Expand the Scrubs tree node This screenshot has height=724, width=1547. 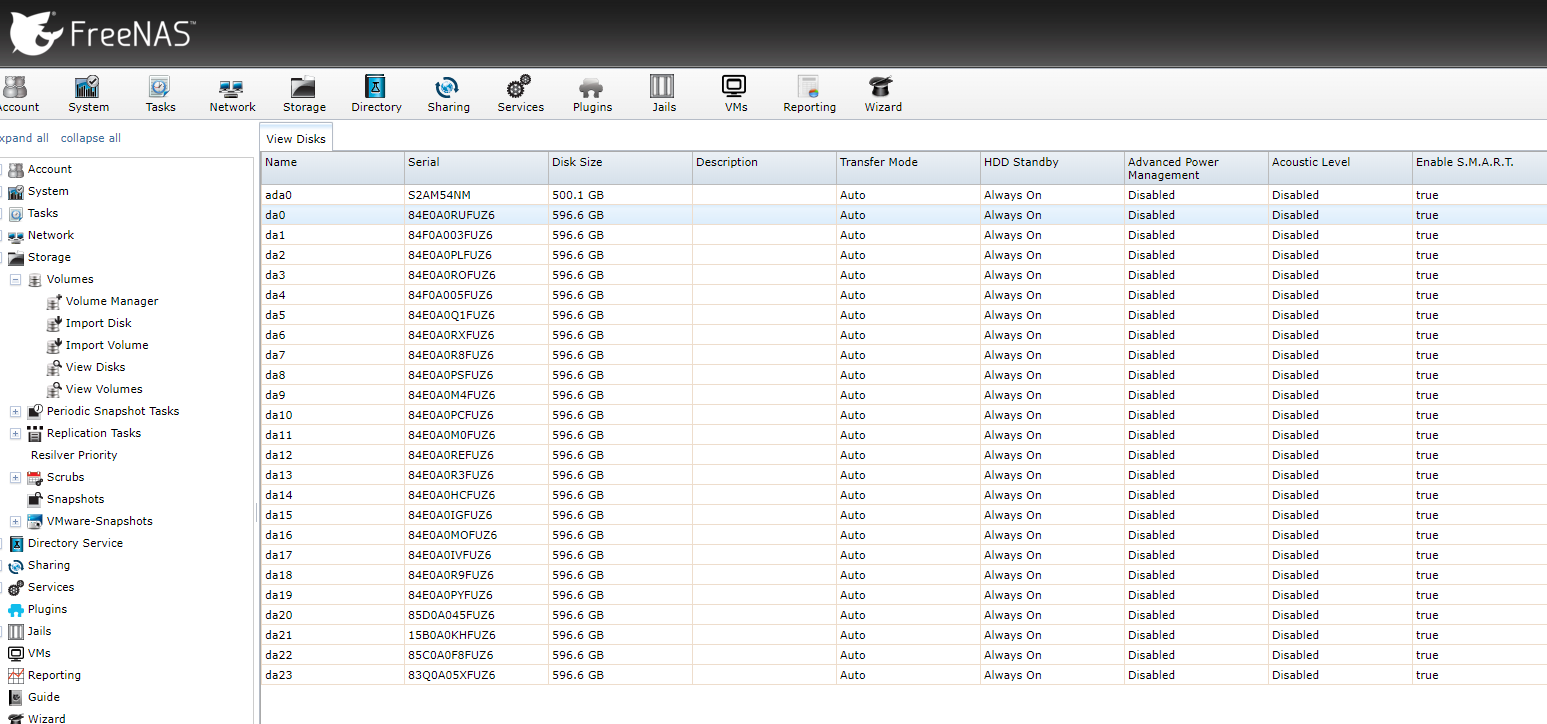[x=15, y=478]
